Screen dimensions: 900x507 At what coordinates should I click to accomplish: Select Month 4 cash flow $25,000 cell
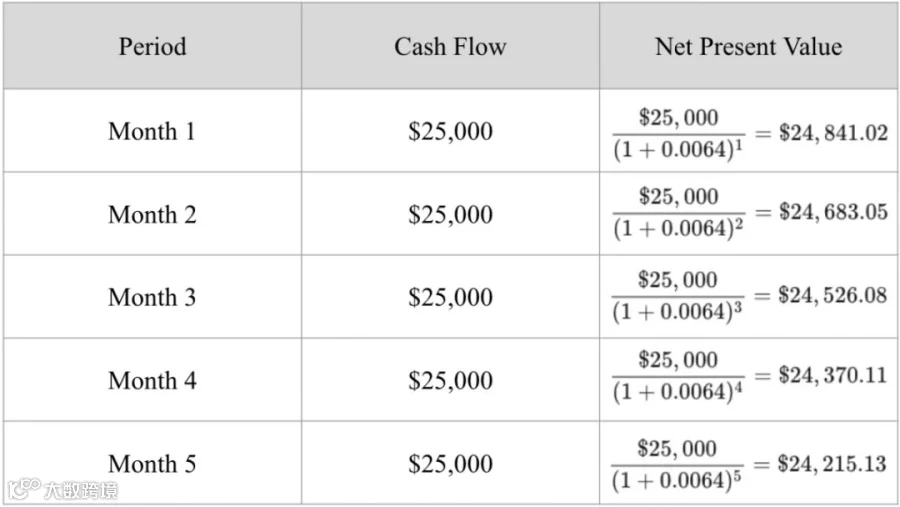pos(451,381)
